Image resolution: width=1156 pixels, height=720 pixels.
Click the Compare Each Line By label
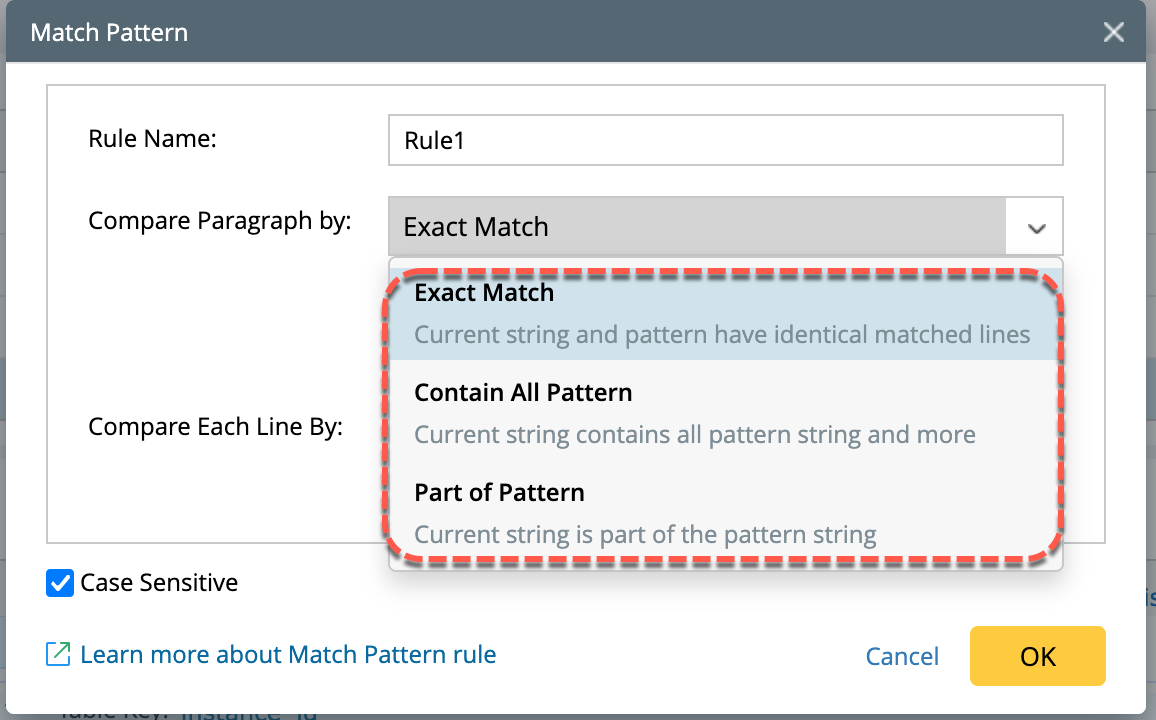click(215, 427)
